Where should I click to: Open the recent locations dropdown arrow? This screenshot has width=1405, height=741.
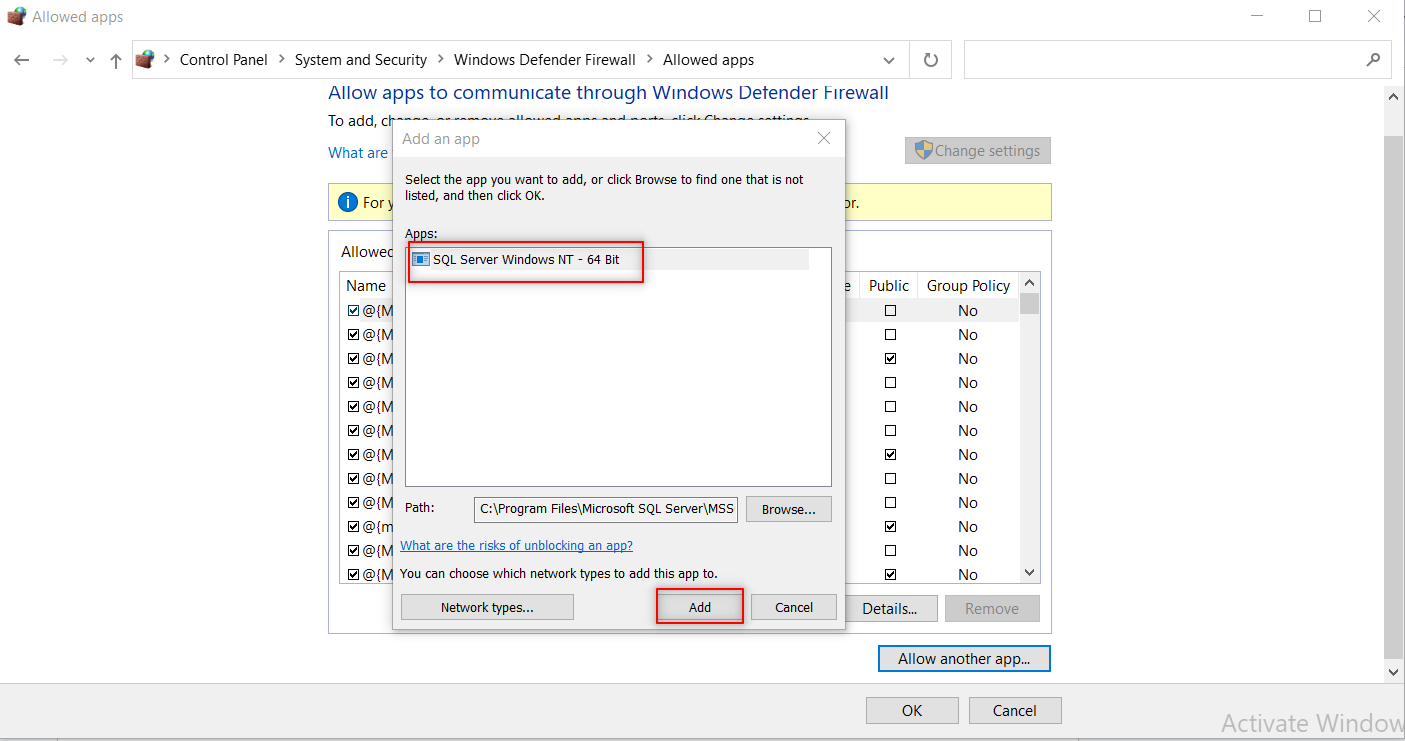[x=90, y=61]
